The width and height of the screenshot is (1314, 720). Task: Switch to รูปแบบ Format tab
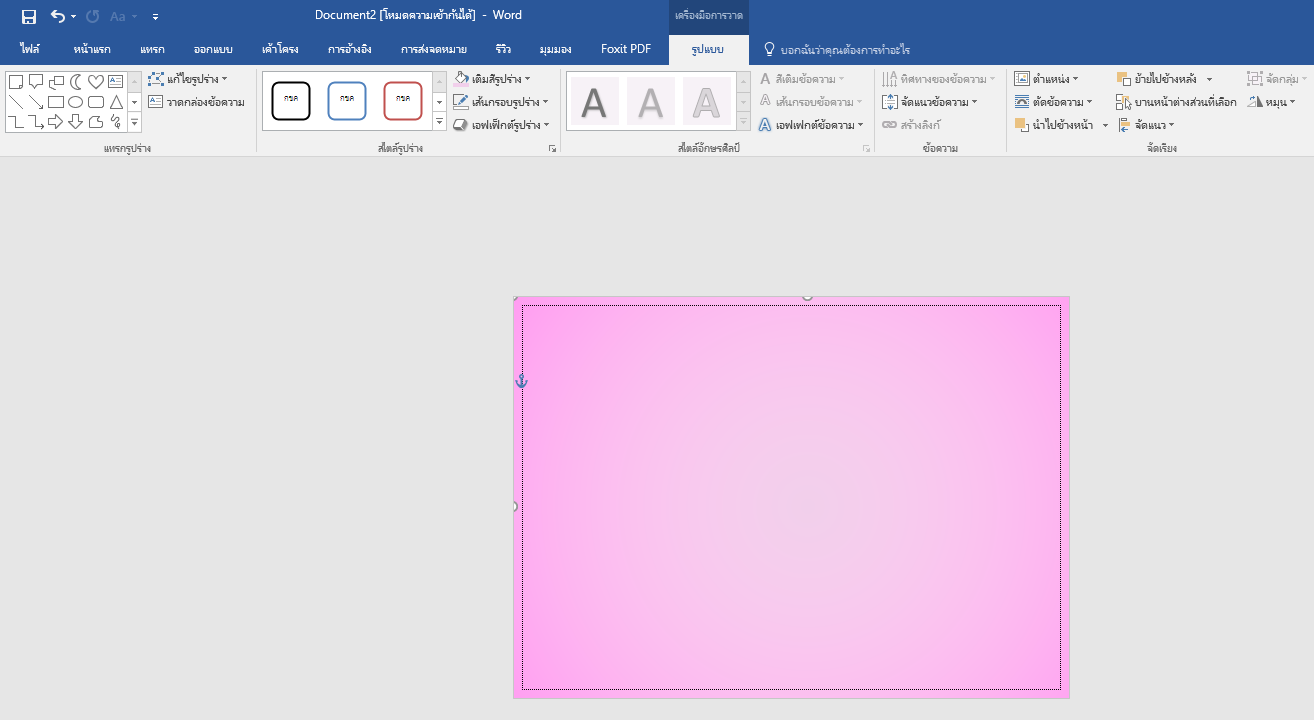tap(708, 49)
